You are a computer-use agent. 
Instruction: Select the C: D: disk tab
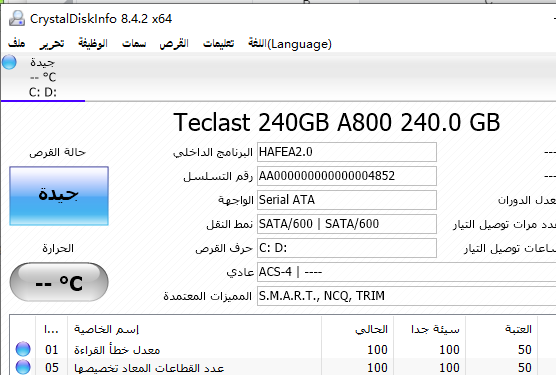tap(43, 77)
